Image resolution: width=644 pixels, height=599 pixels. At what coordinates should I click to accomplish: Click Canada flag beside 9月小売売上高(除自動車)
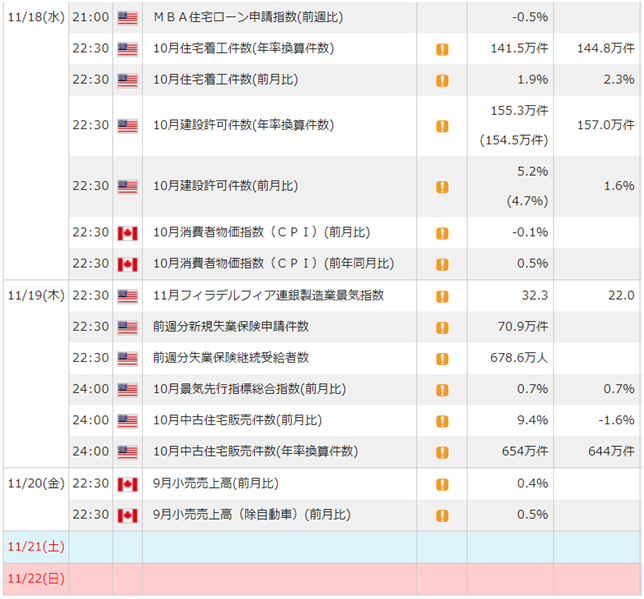pyautogui.click(x=127, y=516)
